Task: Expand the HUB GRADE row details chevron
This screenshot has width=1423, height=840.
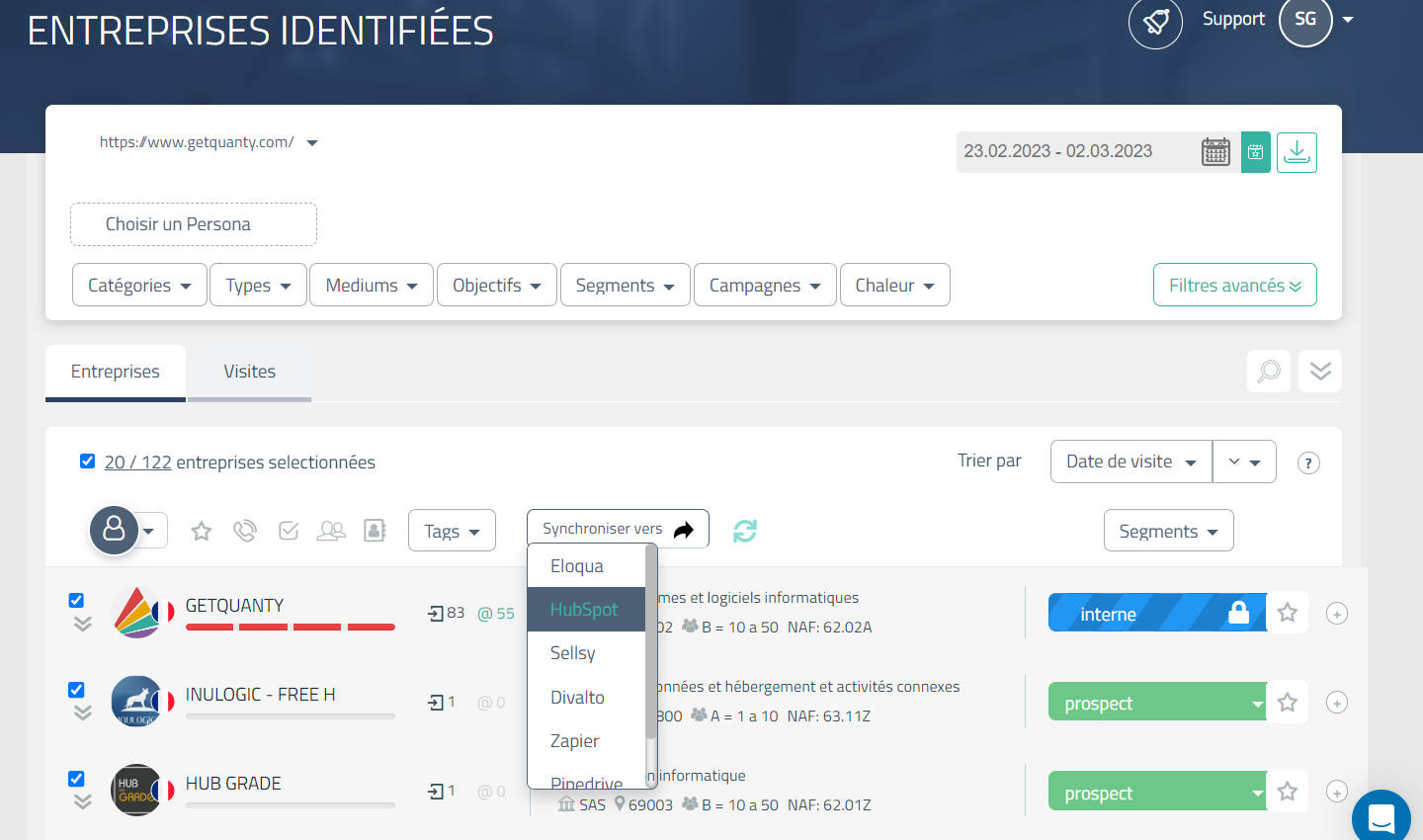Action: click(x=82, y=801)
